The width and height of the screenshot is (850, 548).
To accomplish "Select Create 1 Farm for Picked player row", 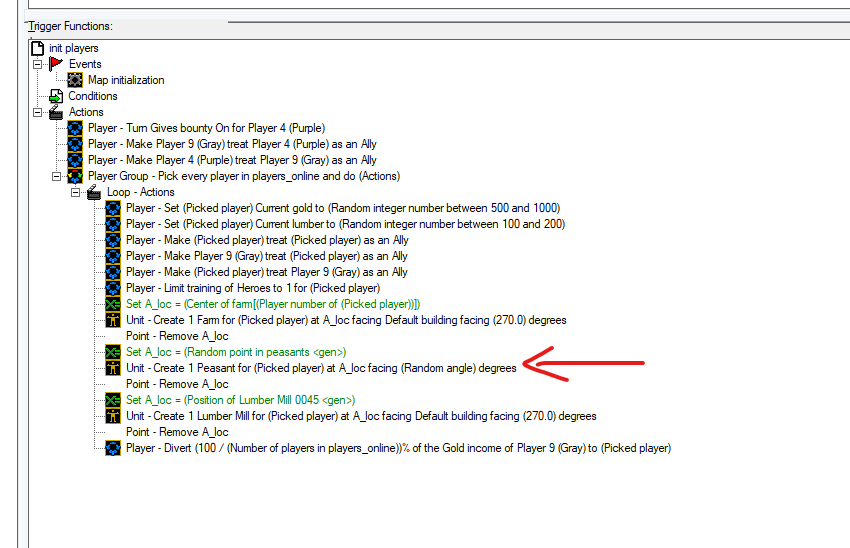I will click(x=346, y=320).
